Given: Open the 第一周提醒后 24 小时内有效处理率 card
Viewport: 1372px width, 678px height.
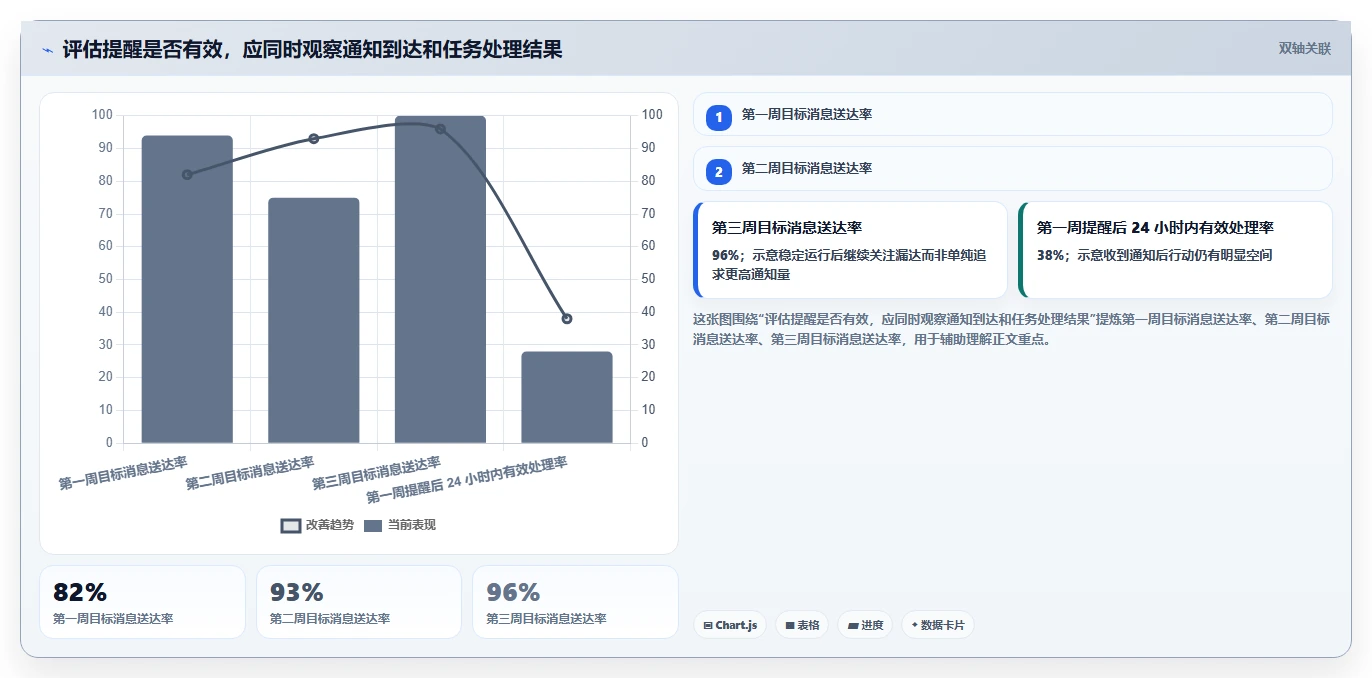Looking at the screenshot, I should (x=1175, y=250).
